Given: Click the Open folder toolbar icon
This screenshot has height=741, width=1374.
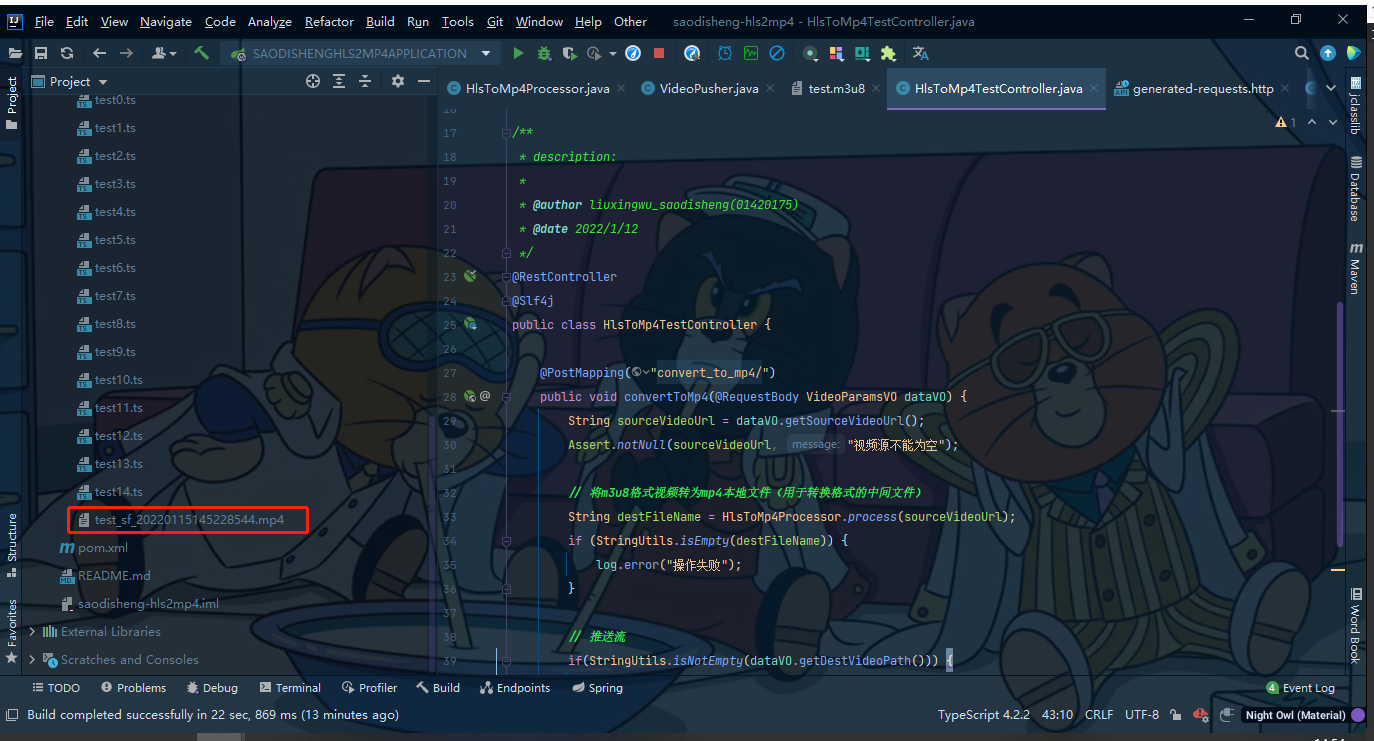Looking at the screenshot, I should pos(15,53).
